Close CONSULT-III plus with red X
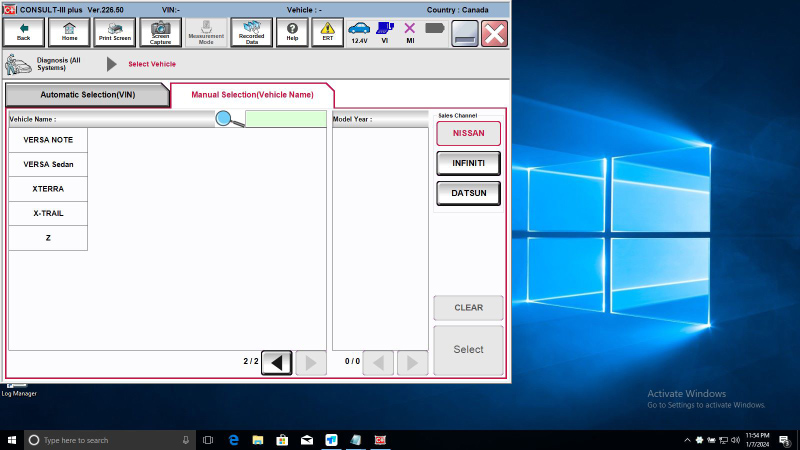 coord(494,34)
